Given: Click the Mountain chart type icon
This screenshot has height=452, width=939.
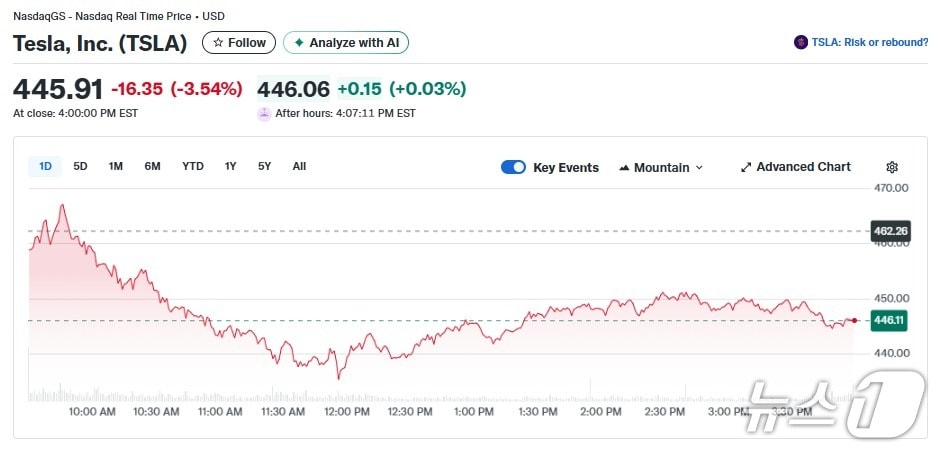Looking at the screenshot, I should (624, 168).
